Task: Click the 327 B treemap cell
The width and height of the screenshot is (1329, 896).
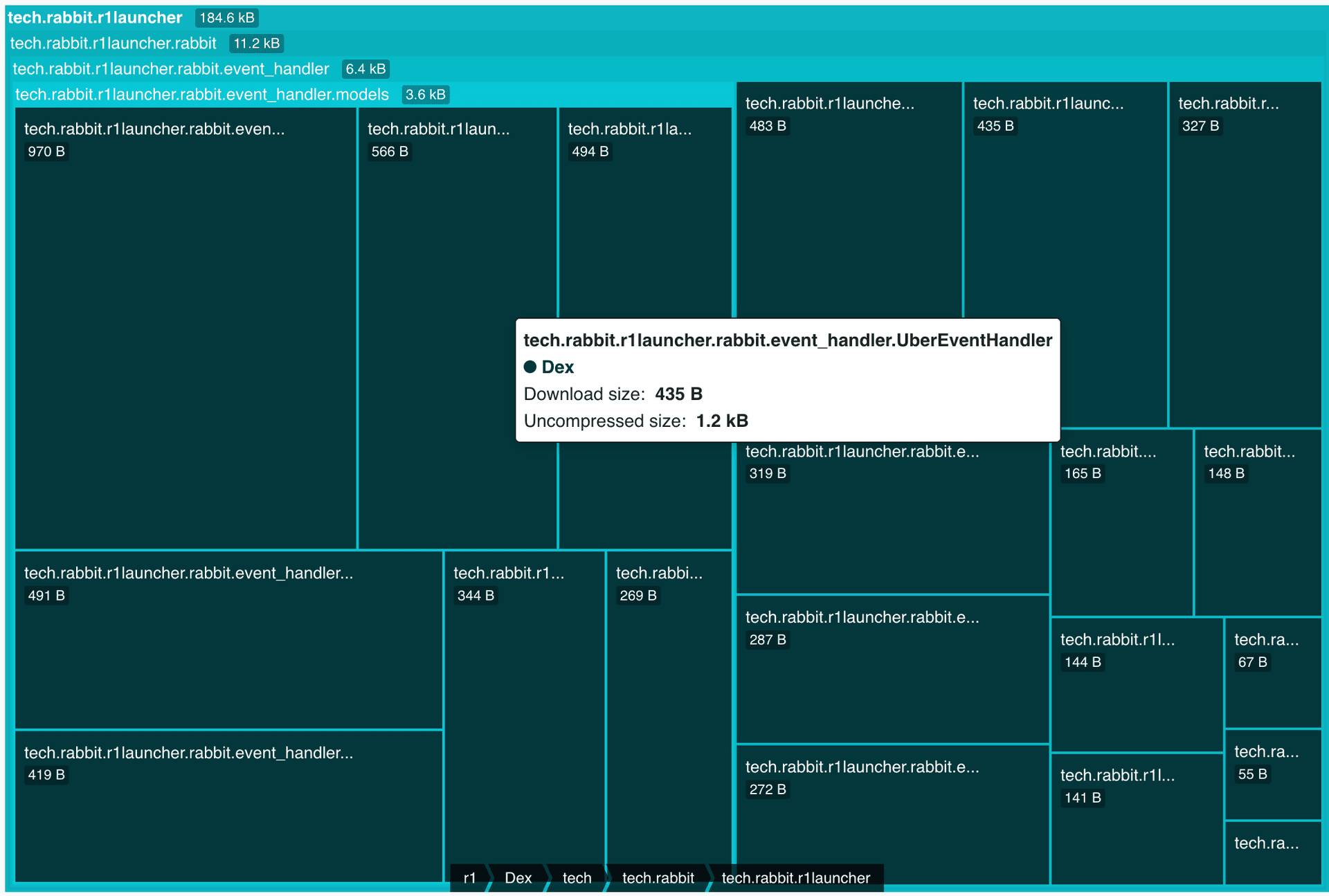Action: click(1245, 256)
